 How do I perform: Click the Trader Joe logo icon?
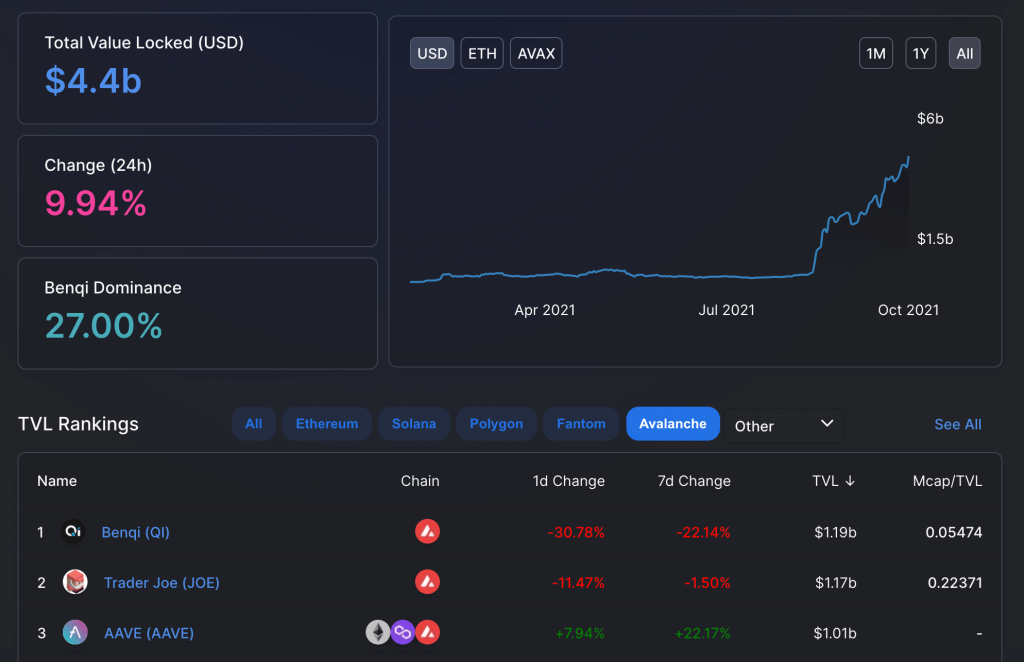tap(75, 582)
